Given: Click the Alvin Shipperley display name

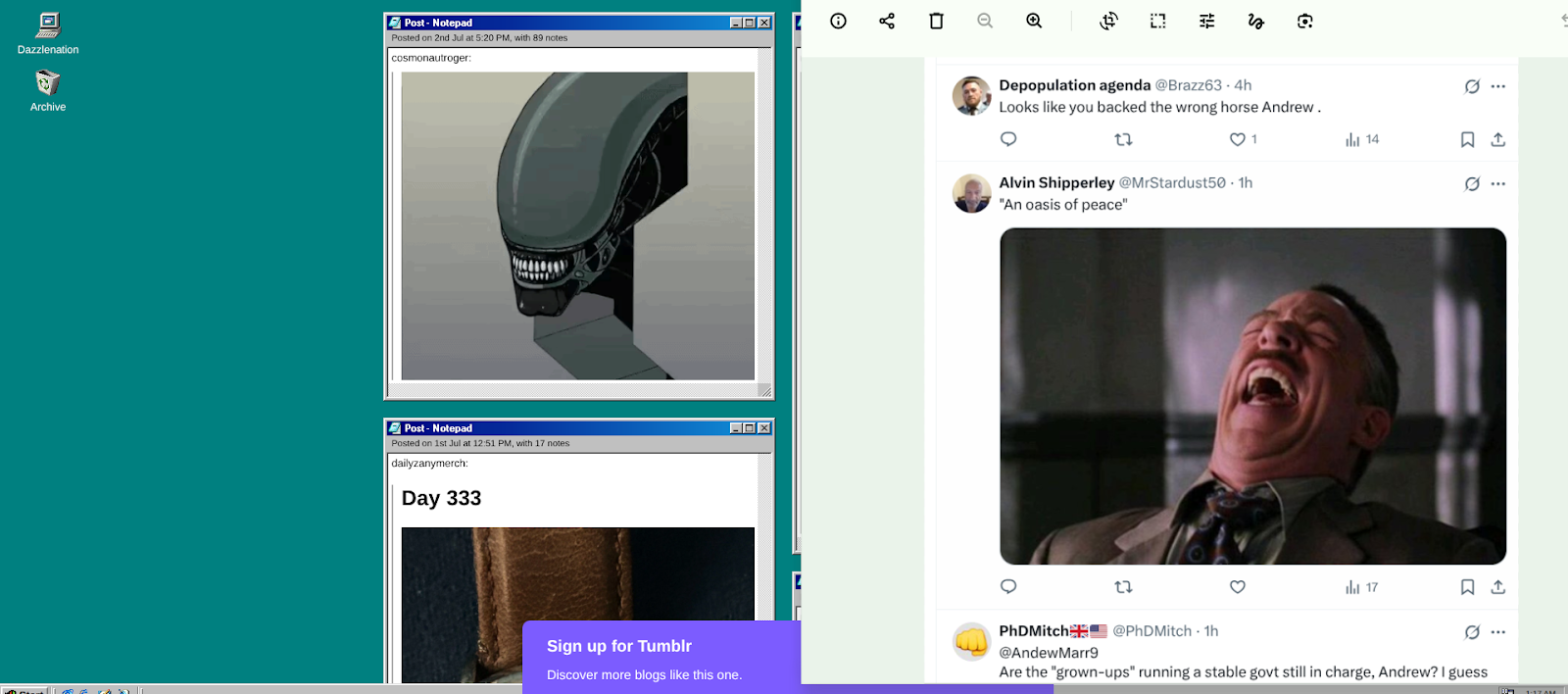Looking at the screenshot, I should coord(1056,182).
